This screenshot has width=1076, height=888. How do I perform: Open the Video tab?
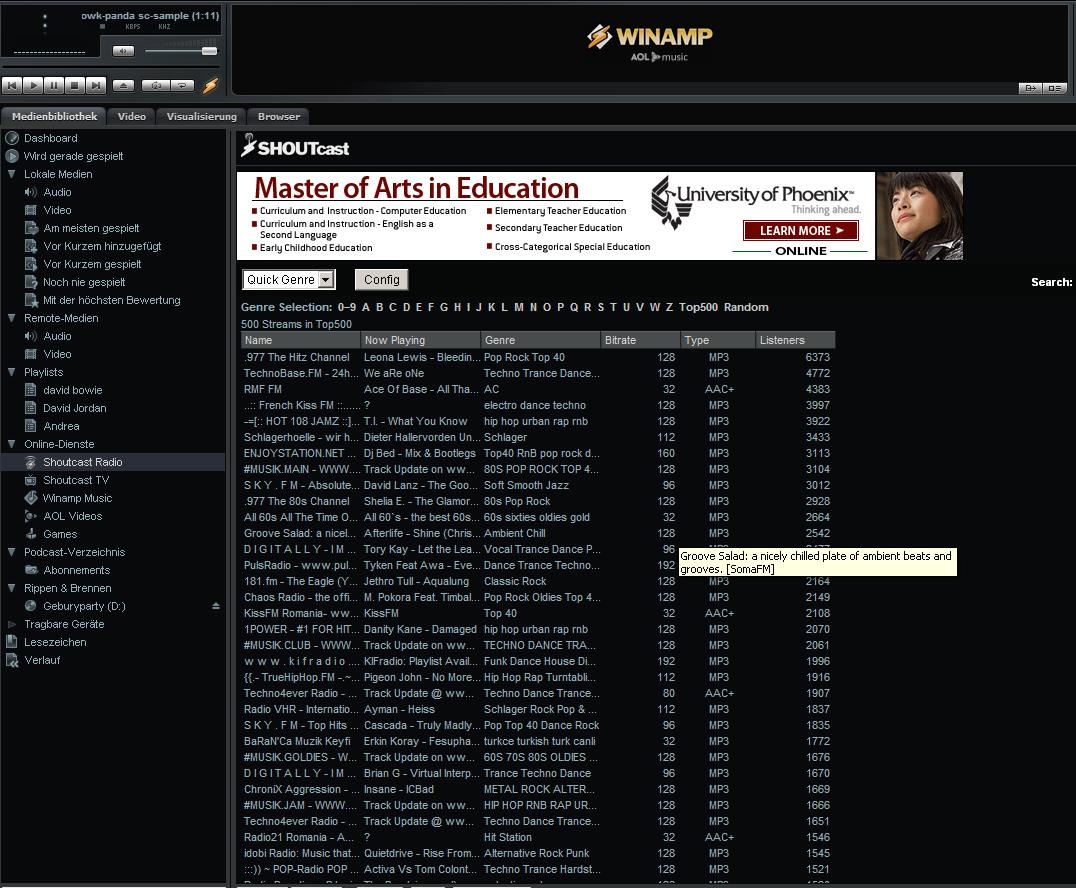132,117
